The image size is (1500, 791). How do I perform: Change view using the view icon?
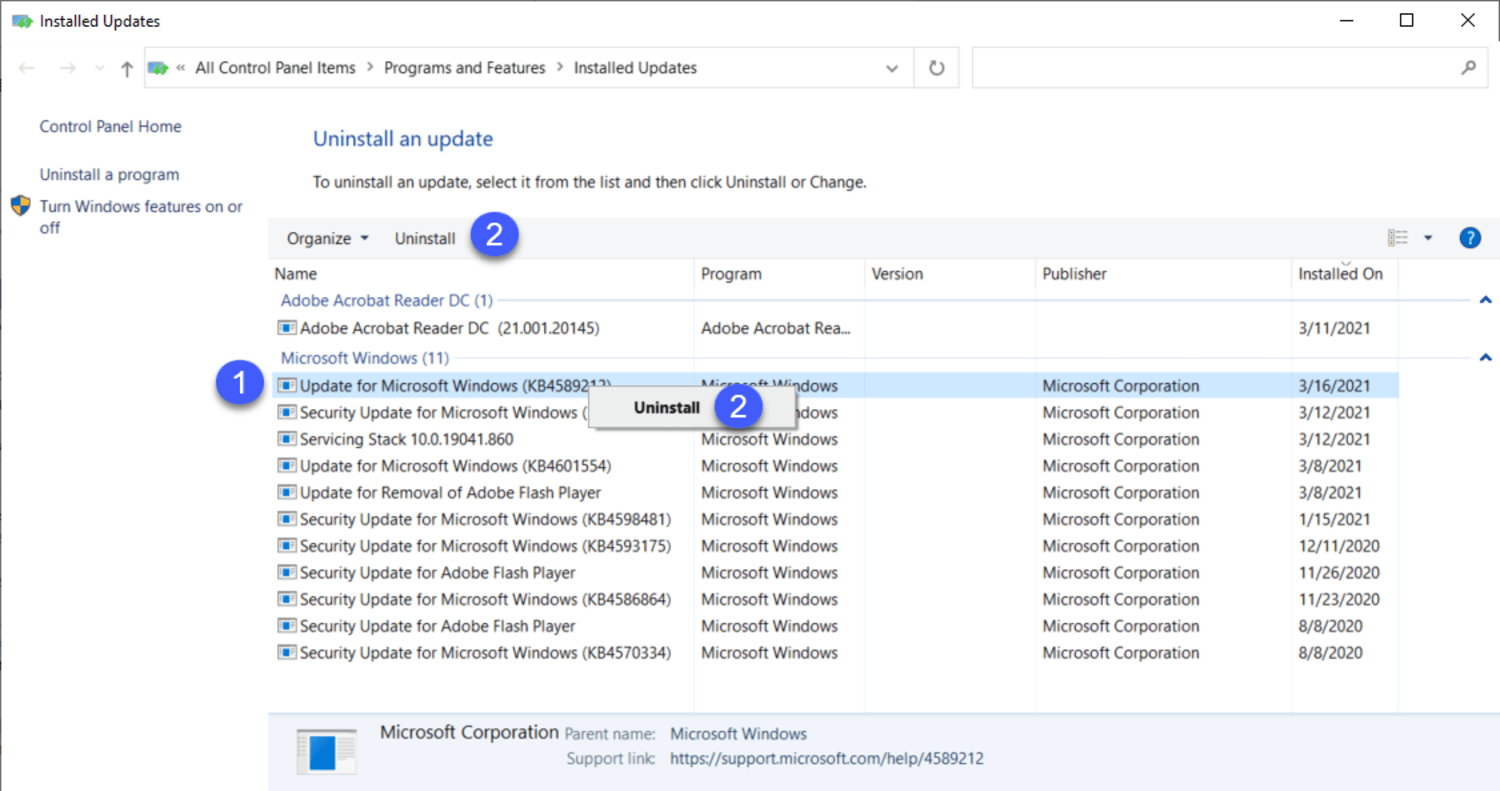(1397, 238)
